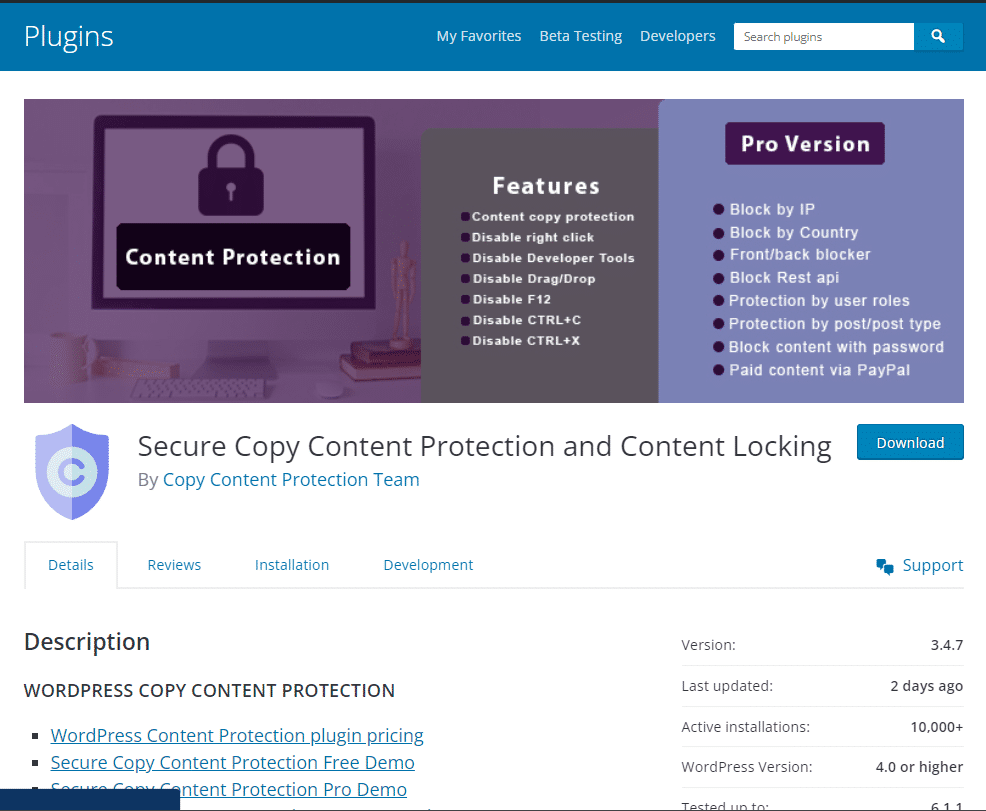Image resolution: width=986 pixels, height=811 pixels.
Task: Open Secure Copy Content Protection Free Demo
Action: coord(232,762)
